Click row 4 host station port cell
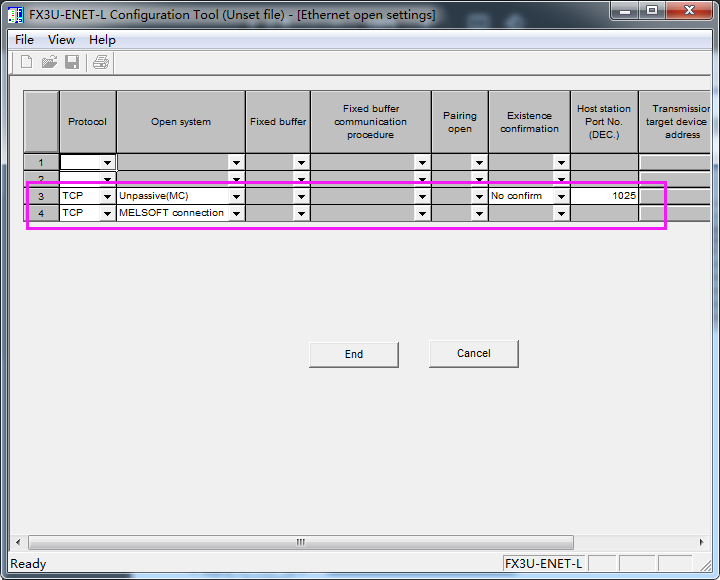This screenshot has height=580, width=720. 604,213
